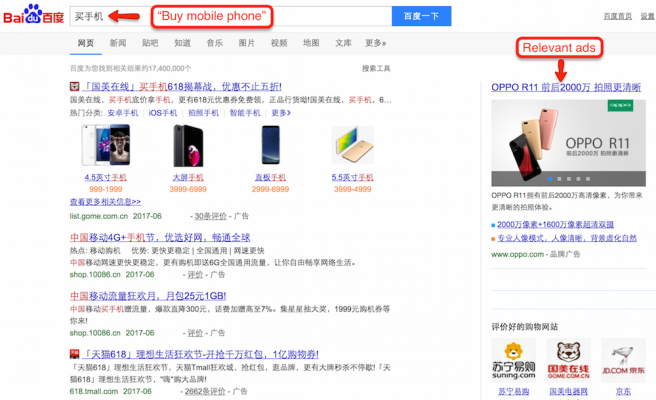This screenshot has width=656, height=400.
Task: Open 中国移动4G+手机节 result title
Action: [x=160, y=238]
